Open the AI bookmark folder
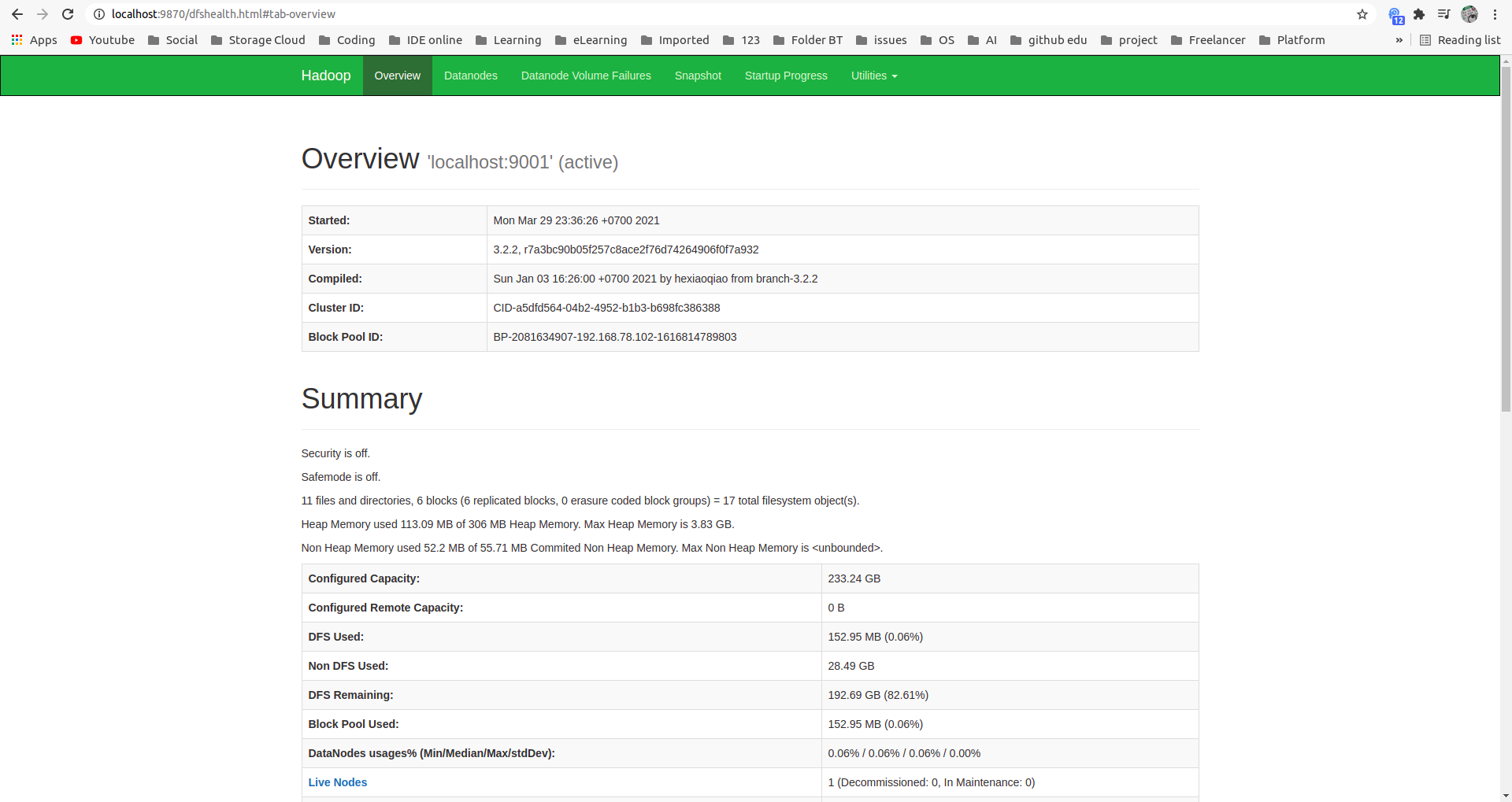1512x802 pixels. [x=983, y=40]
